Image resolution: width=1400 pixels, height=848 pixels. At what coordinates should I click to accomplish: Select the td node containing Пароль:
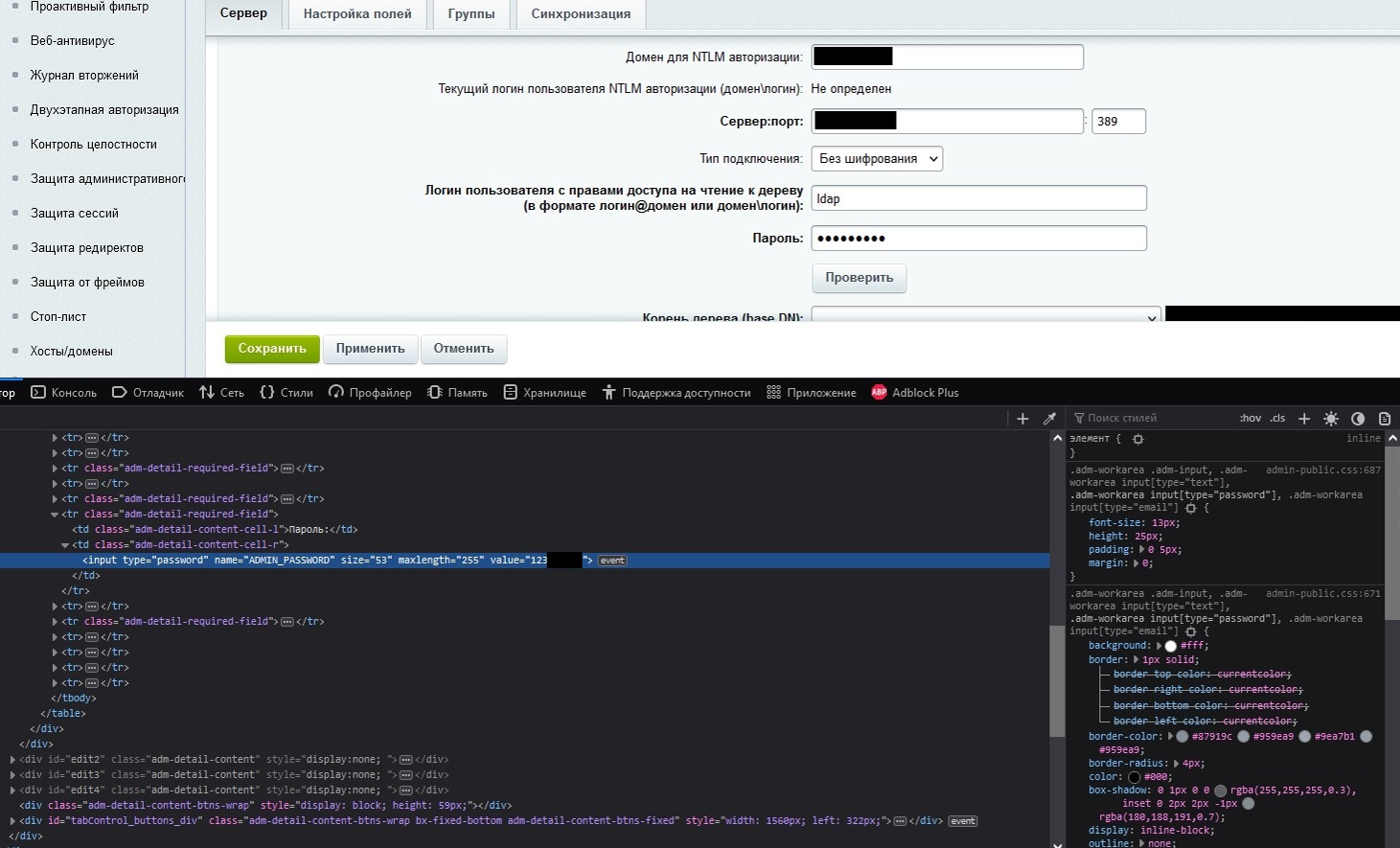pos(215,530)
